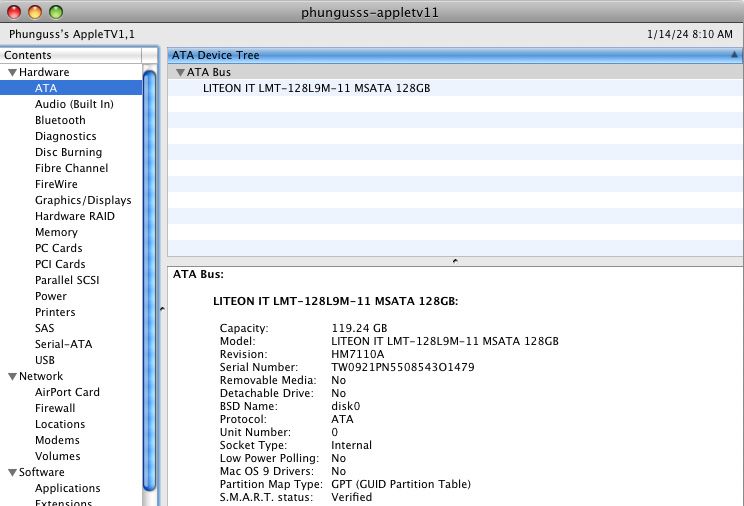
Task: Click the serial number TW0921PN55085430I479
Action: point(402,367)
